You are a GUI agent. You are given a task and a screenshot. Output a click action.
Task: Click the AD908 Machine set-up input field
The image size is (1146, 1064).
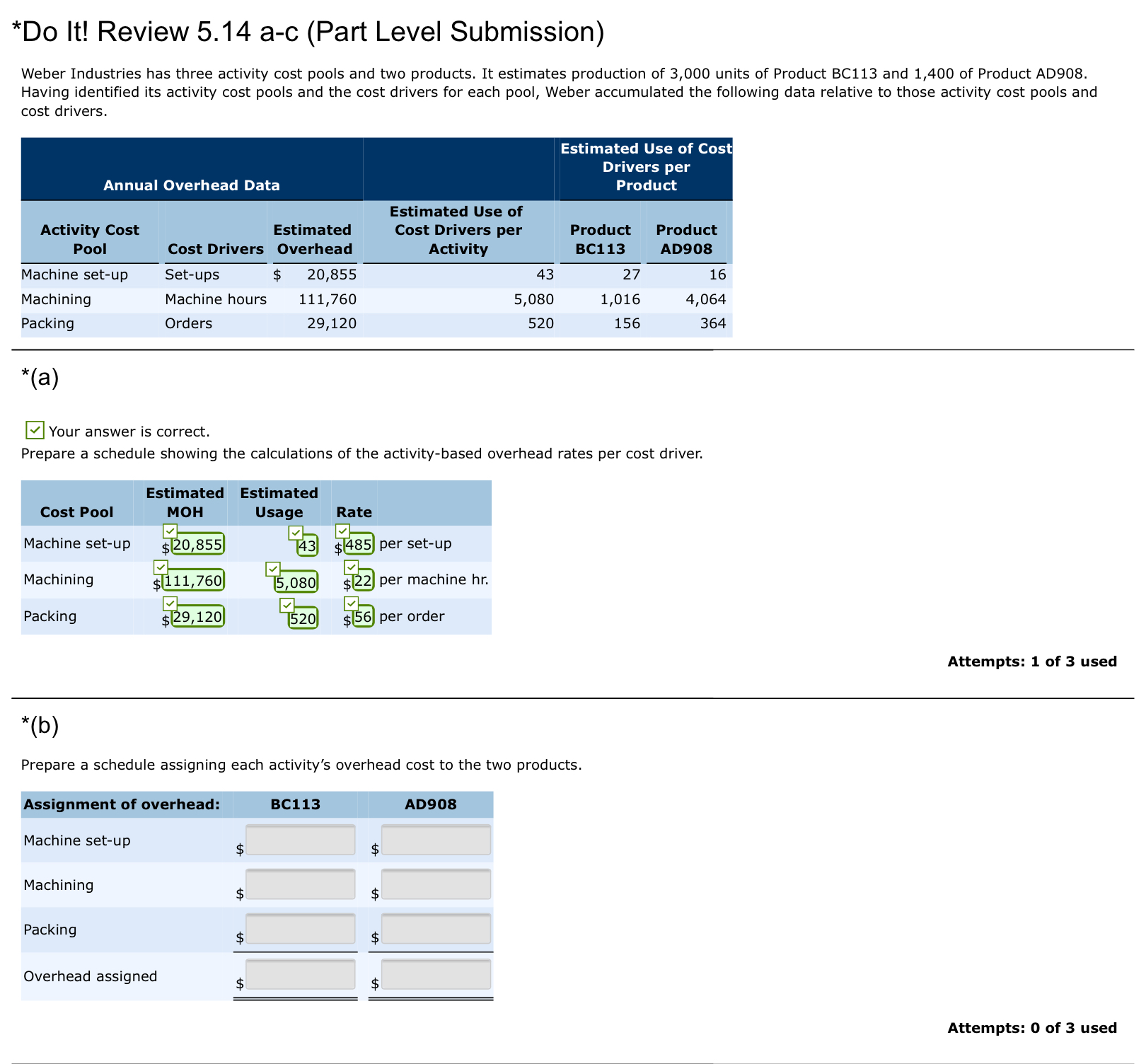pos(436,840)
